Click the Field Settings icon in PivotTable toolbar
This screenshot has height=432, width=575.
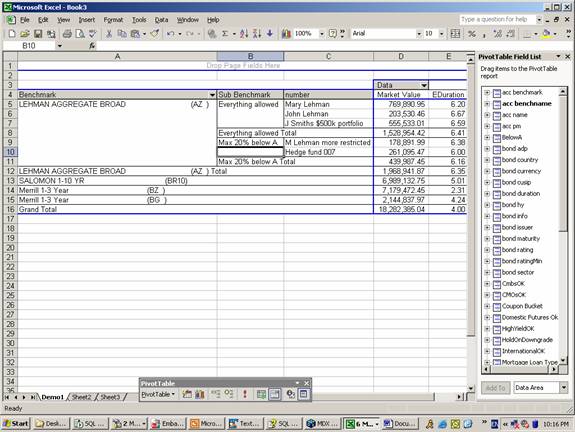(291, 394)
